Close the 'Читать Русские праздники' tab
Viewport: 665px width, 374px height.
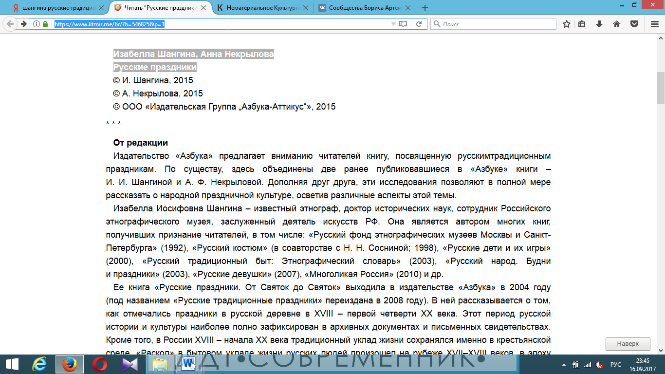[204, 8]
